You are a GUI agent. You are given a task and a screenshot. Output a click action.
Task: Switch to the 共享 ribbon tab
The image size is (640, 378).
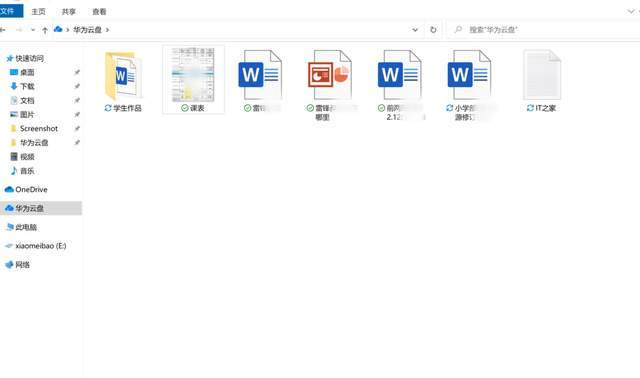69,12
